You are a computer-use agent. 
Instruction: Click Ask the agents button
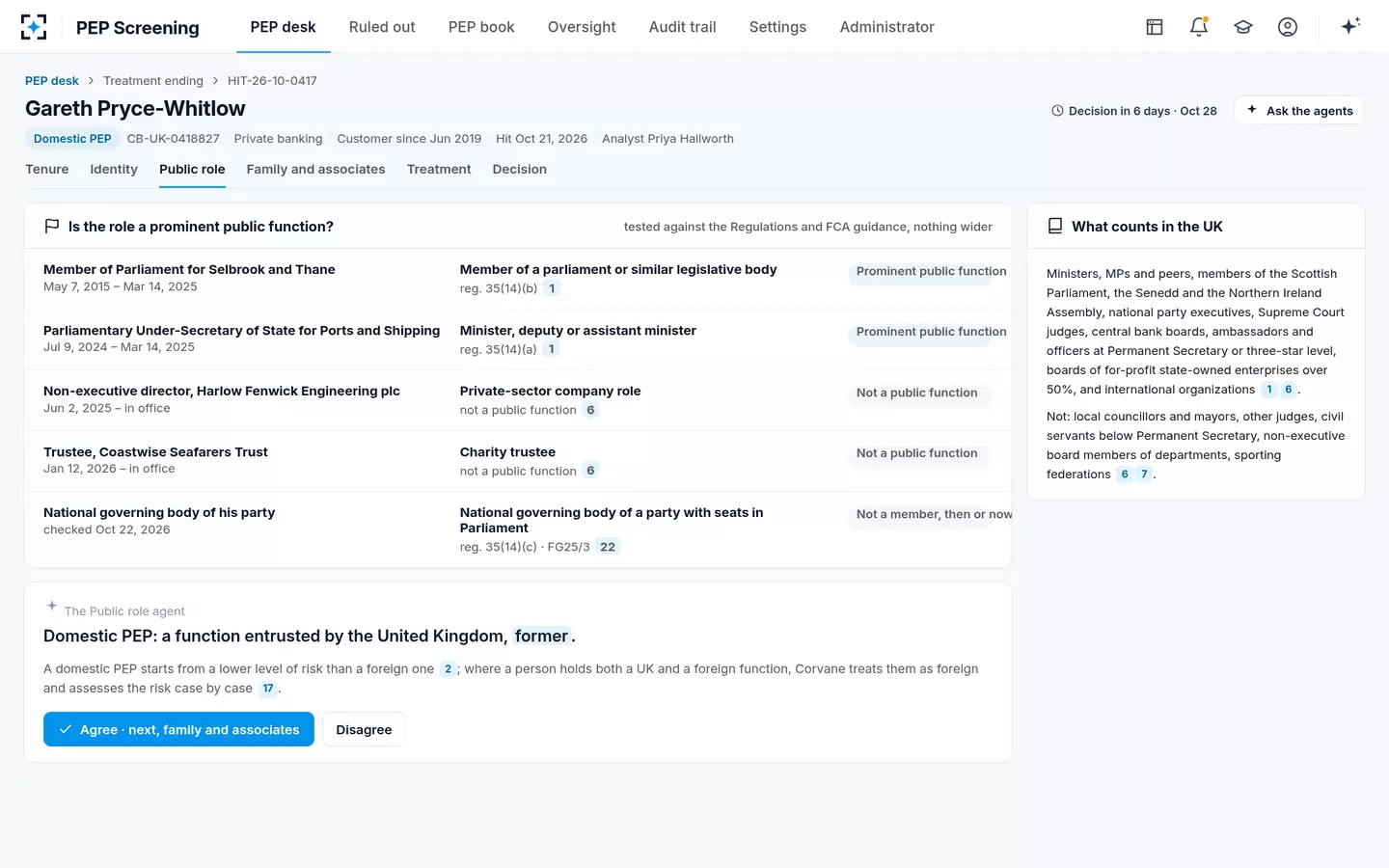(1299, 111)
